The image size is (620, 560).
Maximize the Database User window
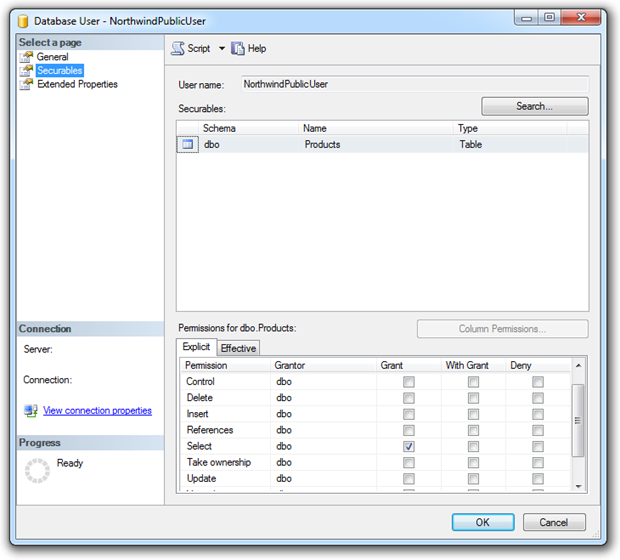(x=549, y=17)
